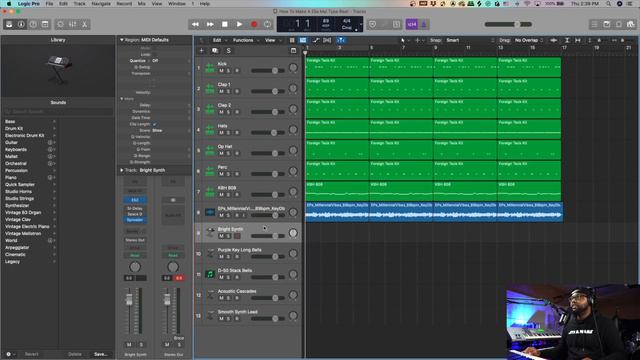Image resolution: width=640 pixels, height=360 pixels.
Task: Click the Rewind transport button
Action: click(x=196, y=24)
